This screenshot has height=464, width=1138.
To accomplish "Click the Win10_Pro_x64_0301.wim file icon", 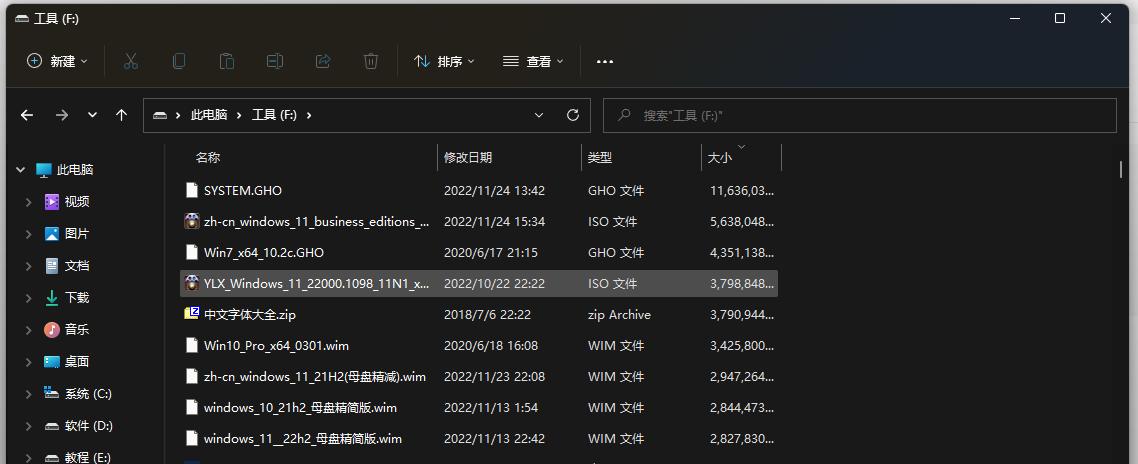I will coord(192,346).
